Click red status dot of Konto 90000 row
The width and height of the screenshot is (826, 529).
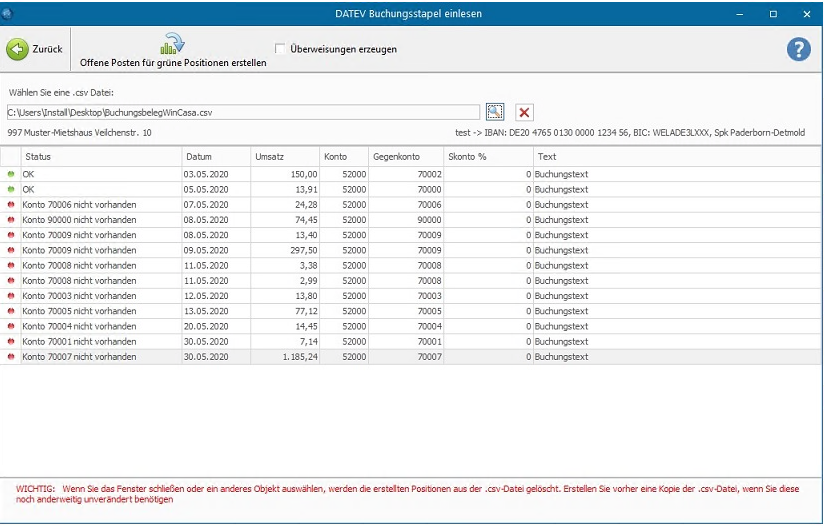11,220
